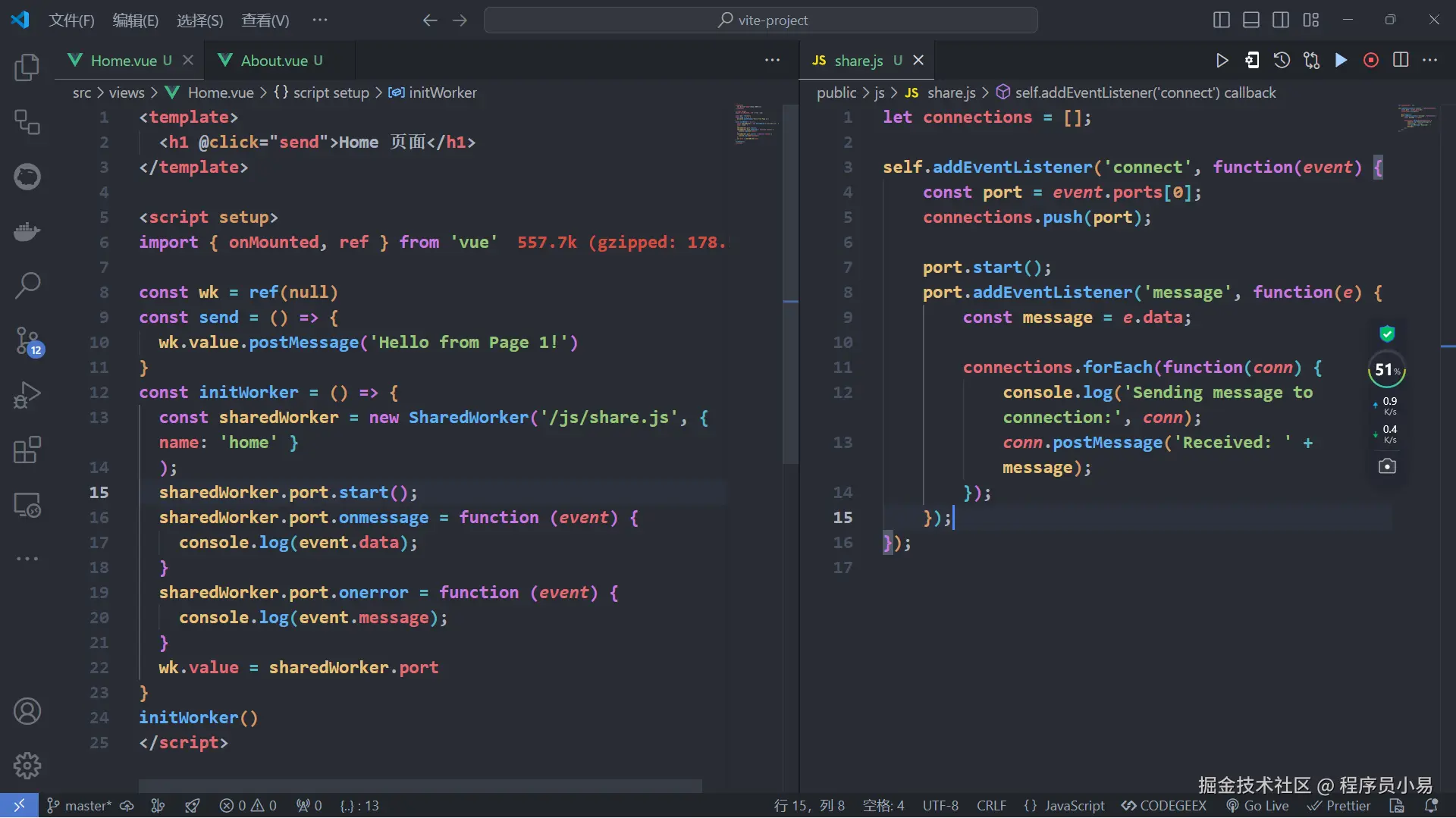Open the Manage settings gear

point(27,766)
